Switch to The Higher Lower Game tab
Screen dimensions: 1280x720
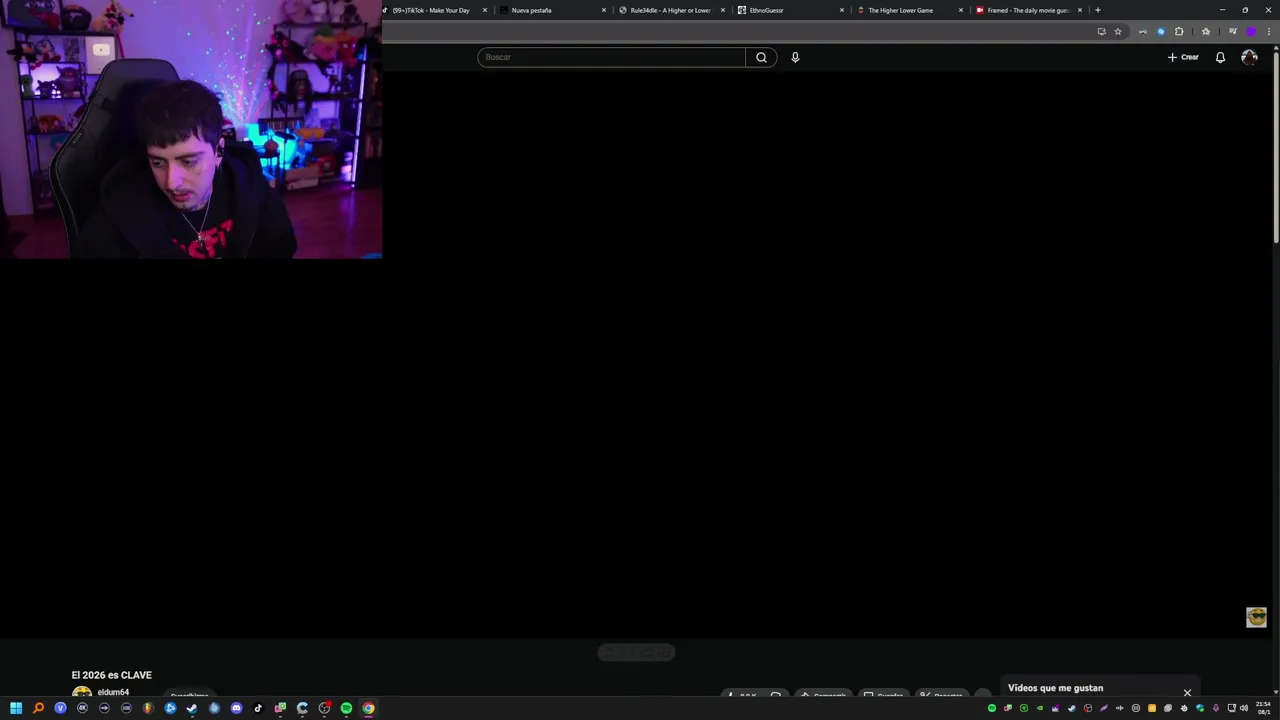[x=910, y=10]
